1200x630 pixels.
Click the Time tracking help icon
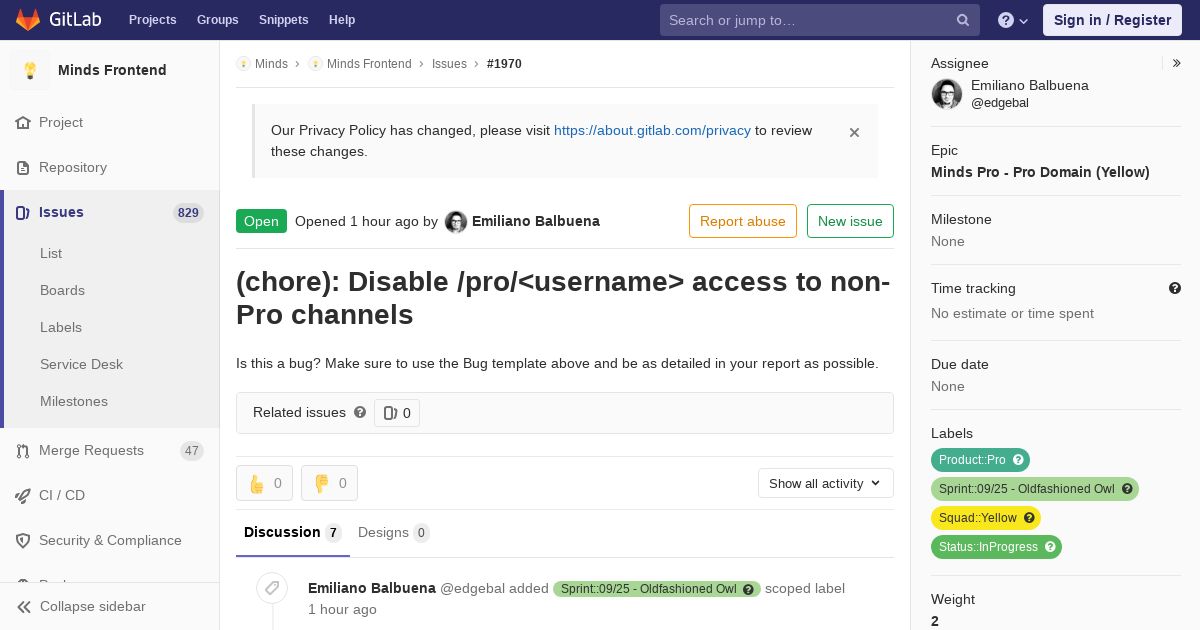1175,288
